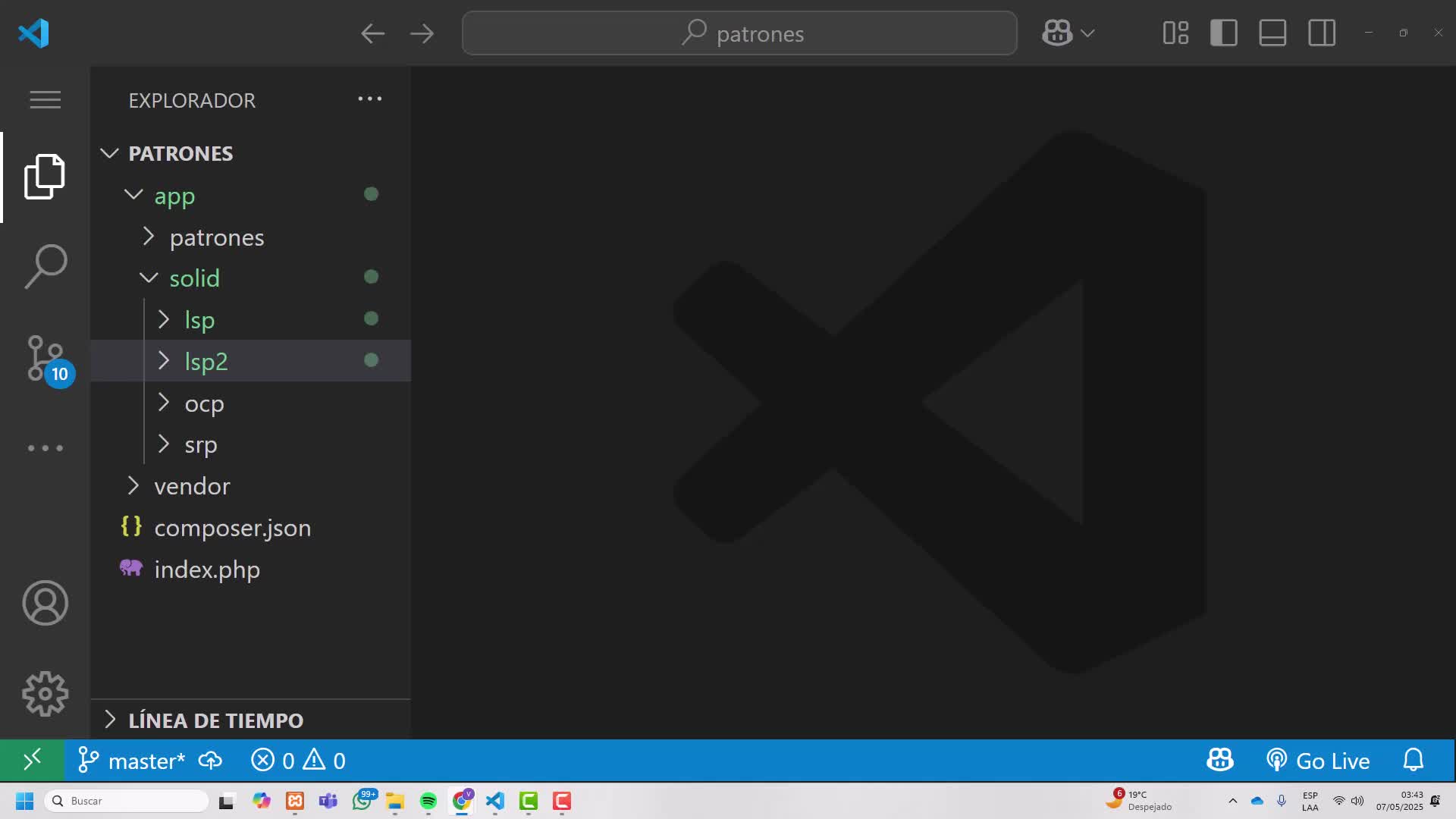1456x819 pixels.
Task: Open remote window indicator in status bar
Action: [x=32, y=760]
